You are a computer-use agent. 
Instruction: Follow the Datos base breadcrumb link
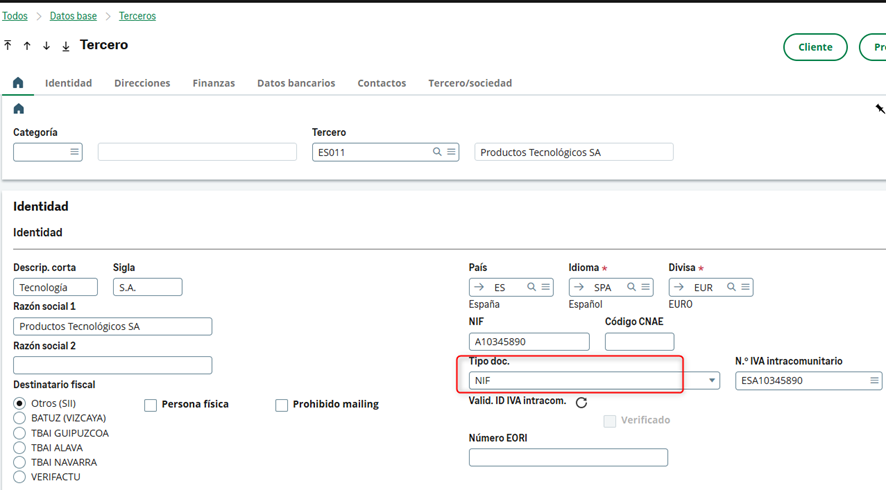73,16
